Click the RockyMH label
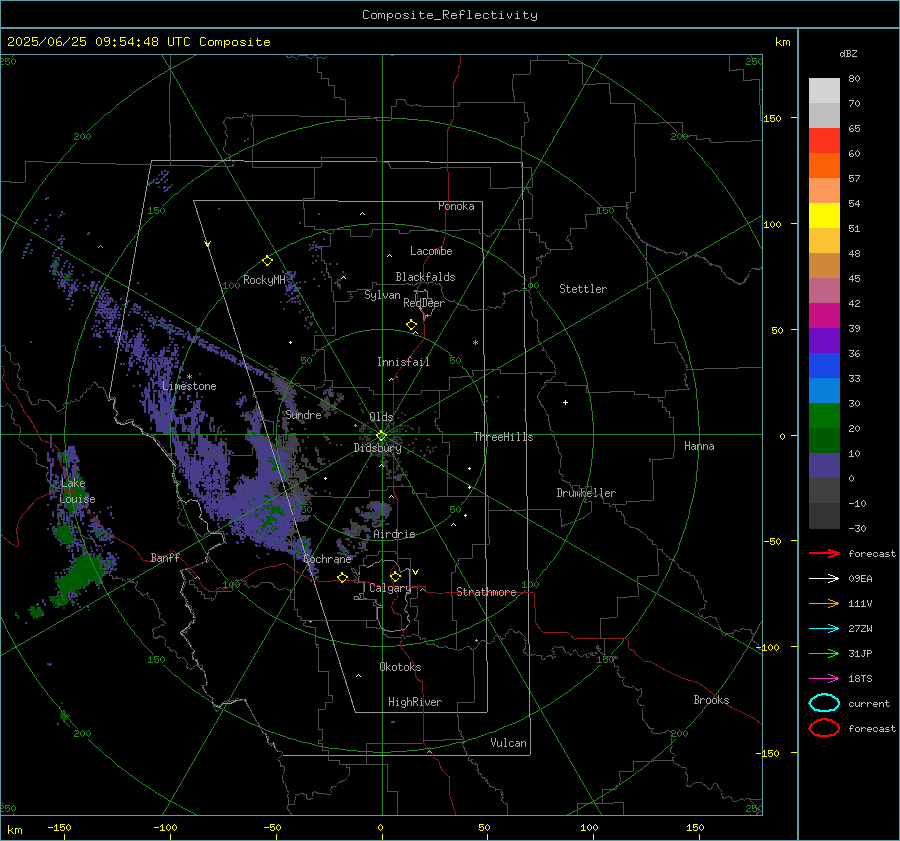900x841 pixels. point(264,280)
